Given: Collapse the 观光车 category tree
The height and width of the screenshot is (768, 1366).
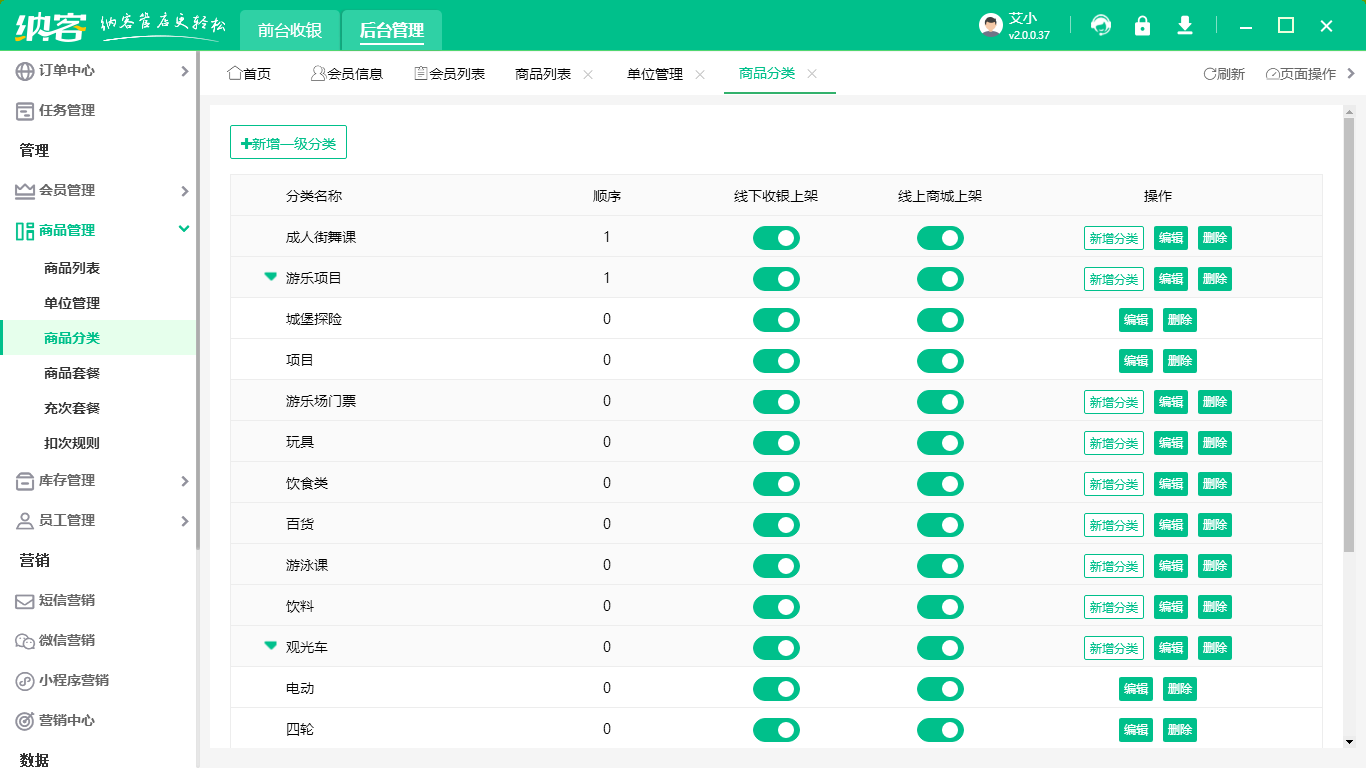Looking at the screenshot, I should click(270, 647).
